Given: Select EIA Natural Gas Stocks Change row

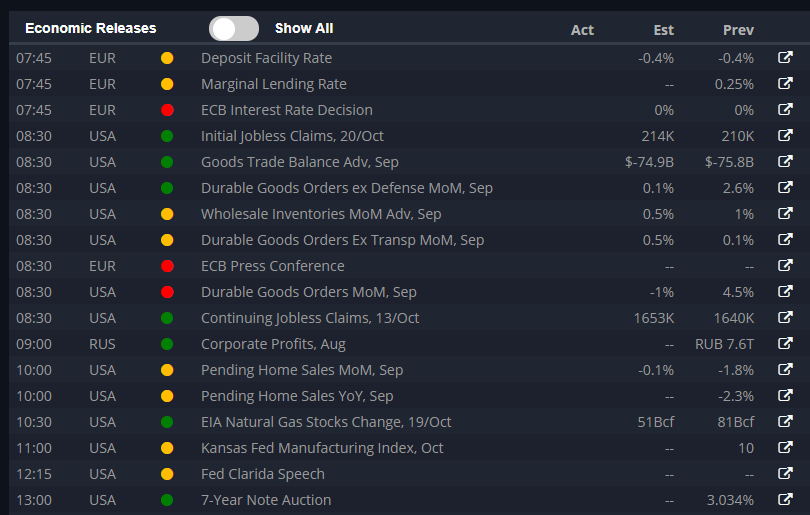Looking at the screenshot, I should click(409, 422).
